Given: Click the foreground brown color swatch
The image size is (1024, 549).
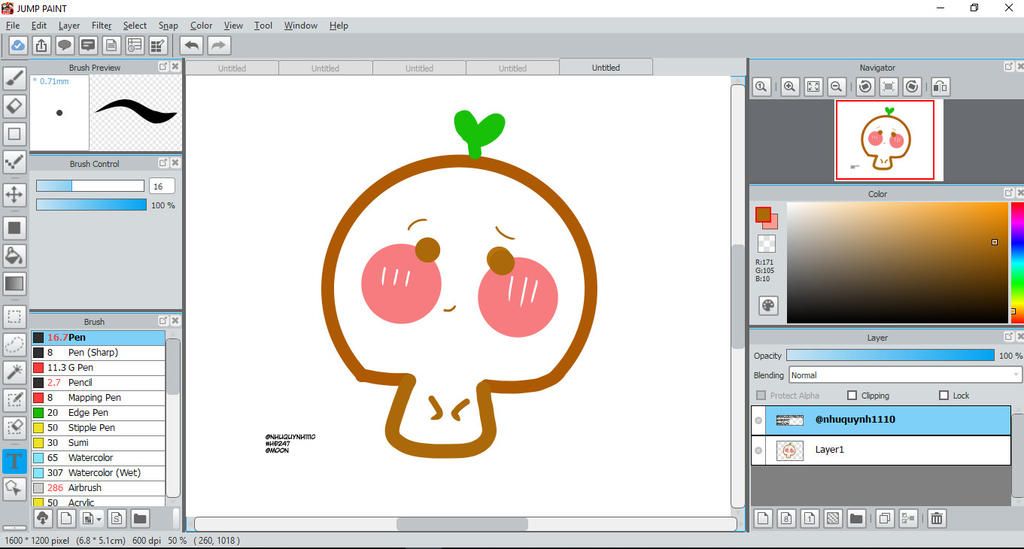Looking at the screenshot, I should pyautogui.click(x=763, y=213).
